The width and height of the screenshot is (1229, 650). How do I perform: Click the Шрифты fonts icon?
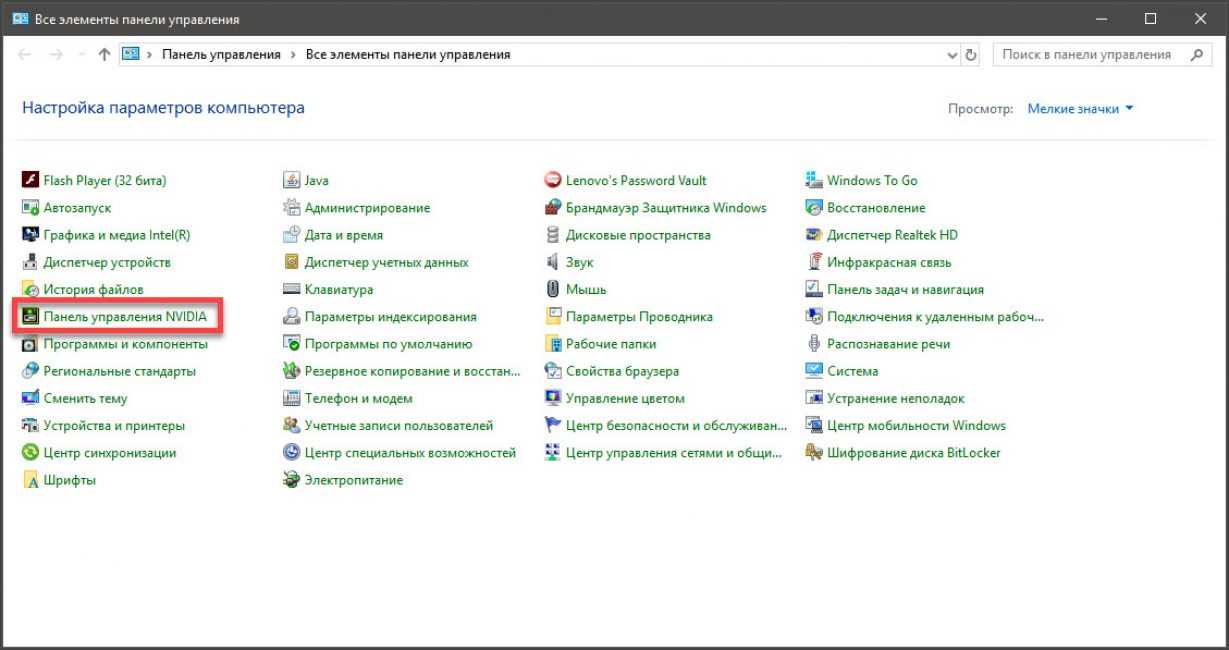pyautogui.click(x=30, y=481)
